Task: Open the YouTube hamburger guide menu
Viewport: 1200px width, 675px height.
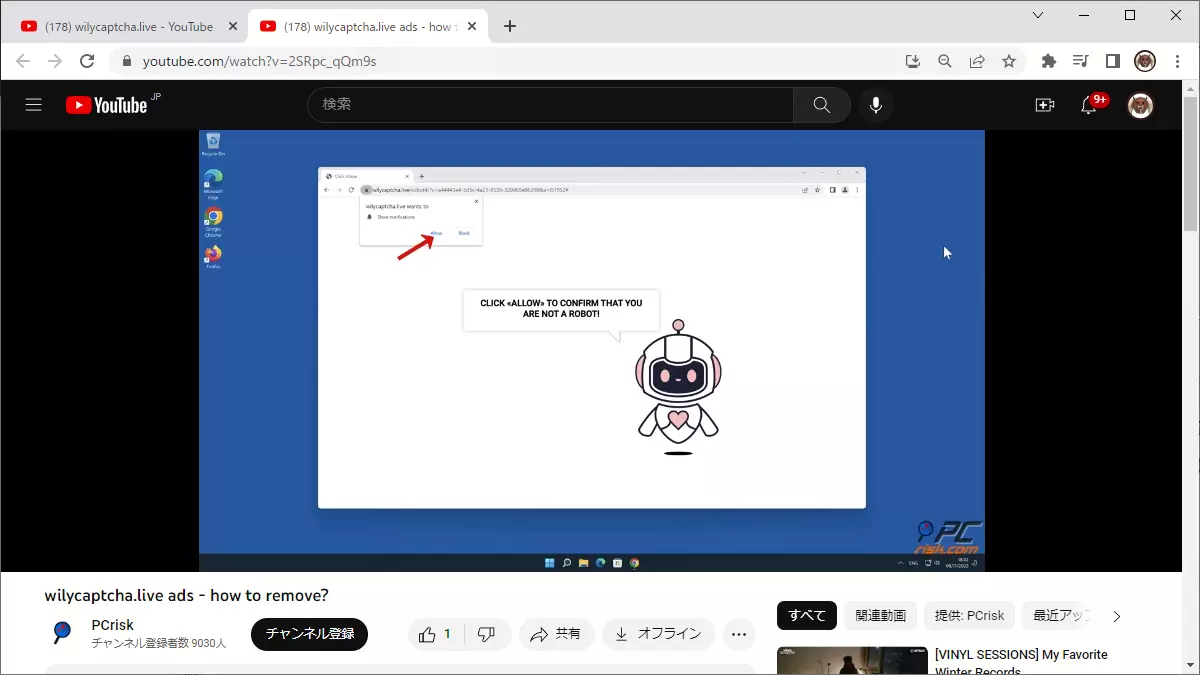Action: (x=34, y=105)
